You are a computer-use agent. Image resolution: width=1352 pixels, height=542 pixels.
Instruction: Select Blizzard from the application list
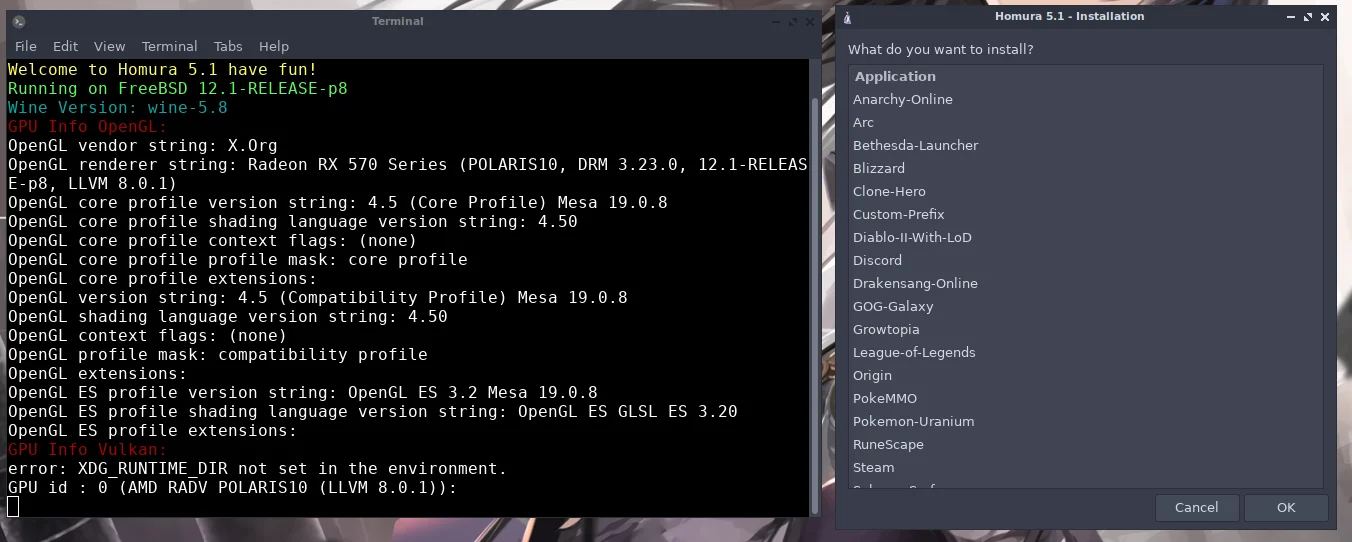point(1086,168)
